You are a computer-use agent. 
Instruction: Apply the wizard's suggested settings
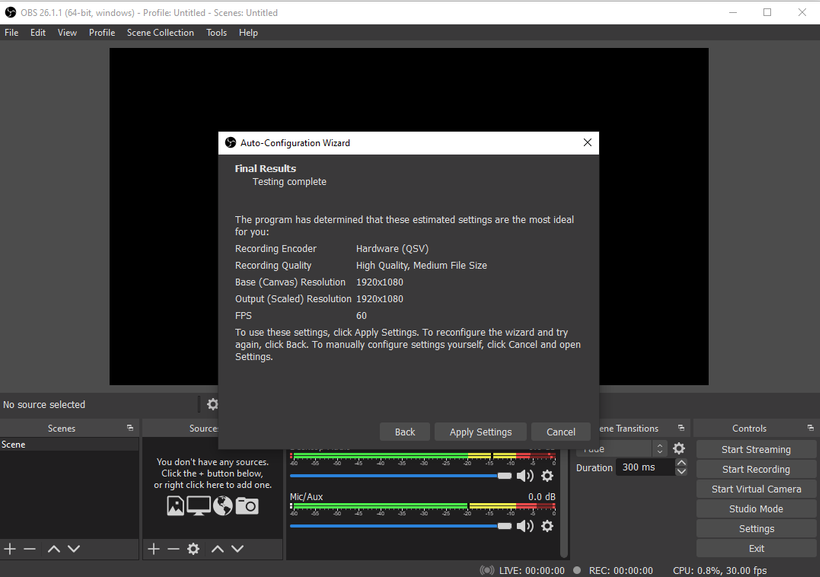point(480,431)
